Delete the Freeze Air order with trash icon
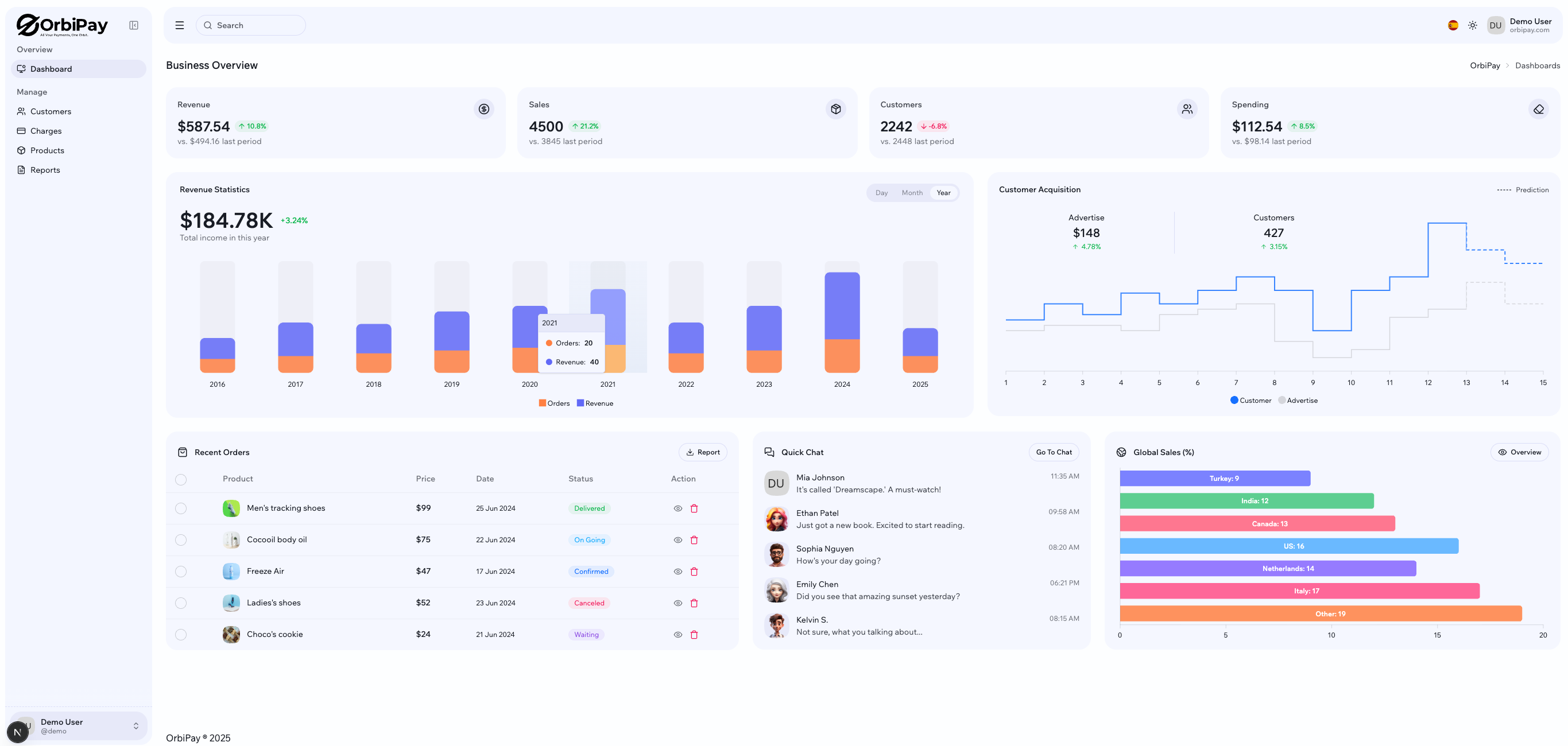1568x746 pixels. (694, 572)
